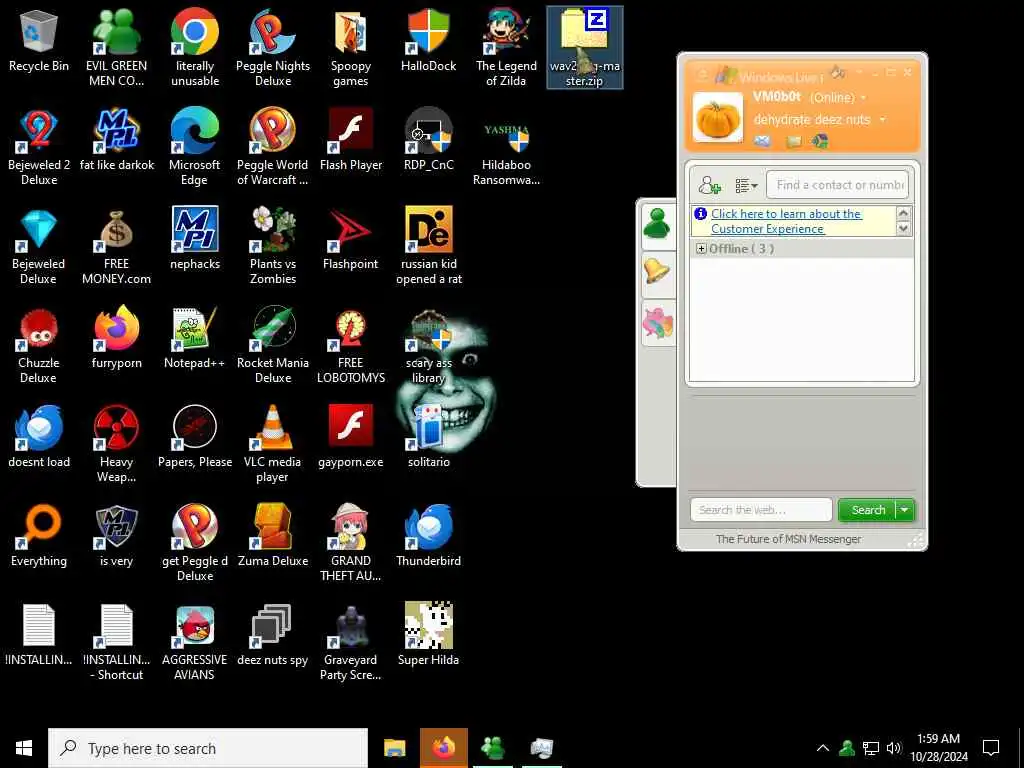Open File Explorer from the taskbar
Viewport: 1024px width, 768px height.
pyautogui.click(x=394, y=748)
